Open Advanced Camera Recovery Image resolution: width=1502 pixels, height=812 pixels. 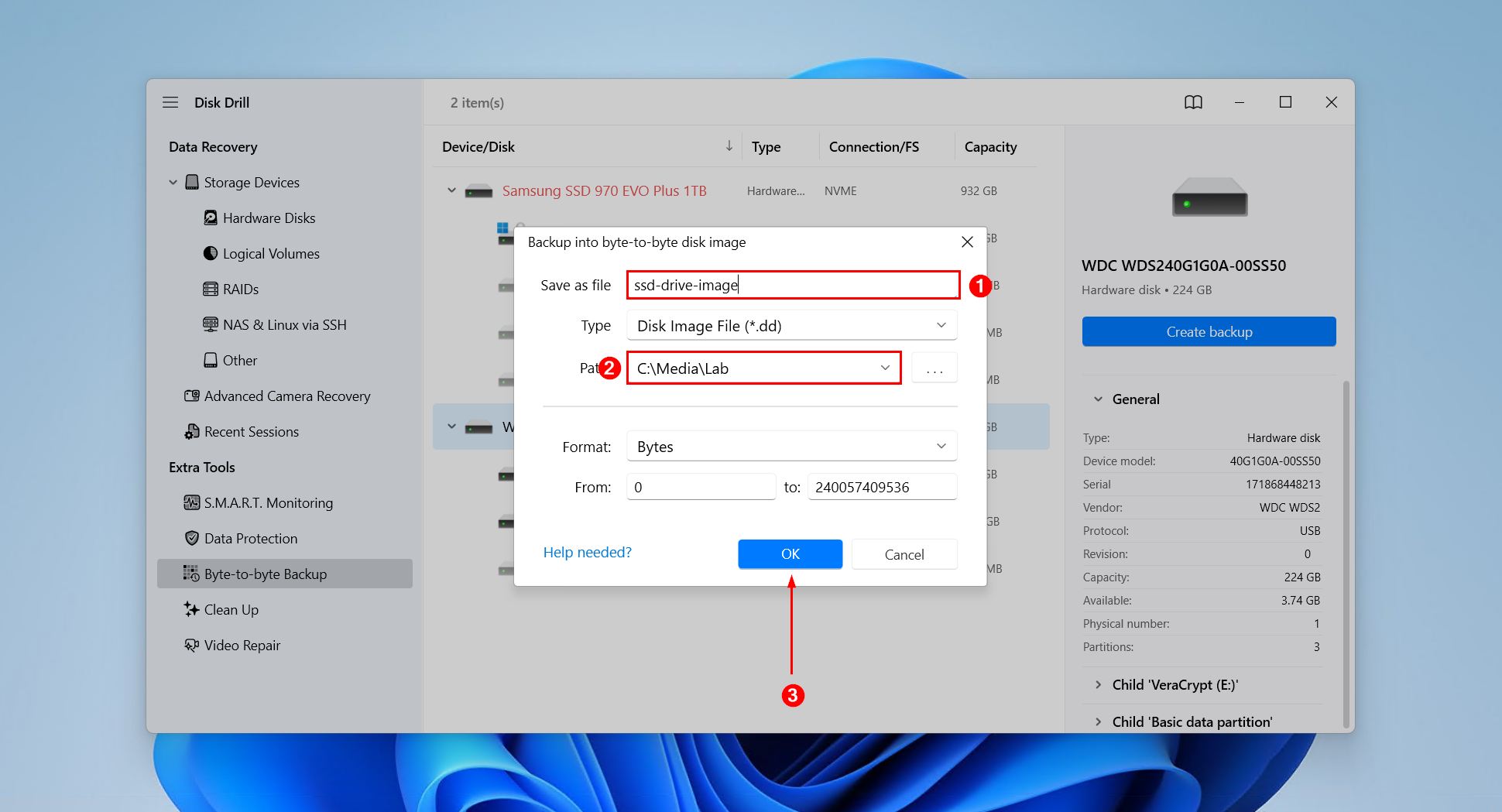coord(287,396)
